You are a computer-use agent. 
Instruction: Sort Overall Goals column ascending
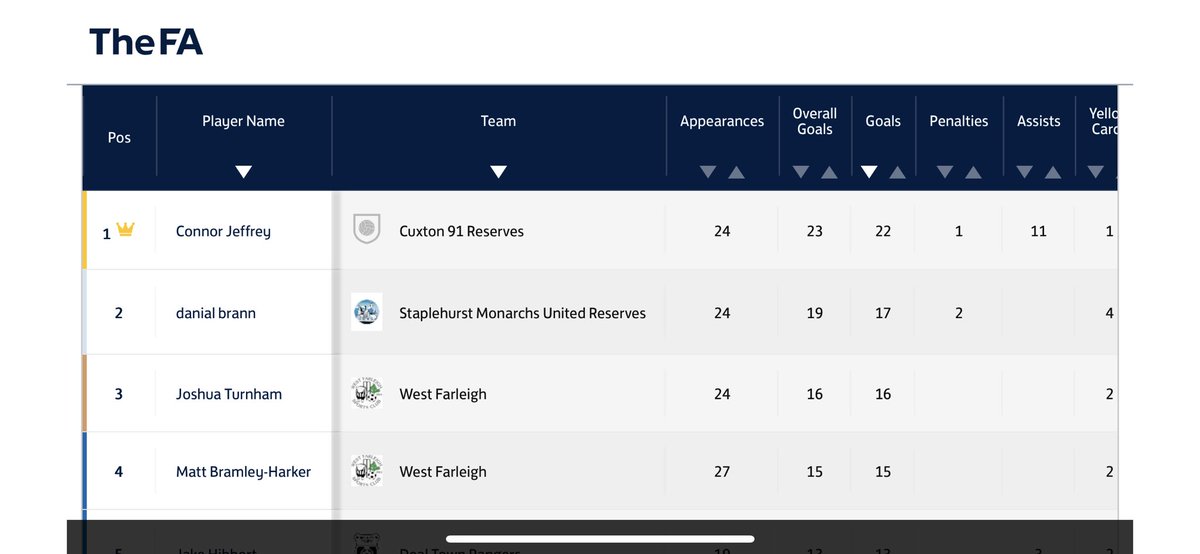click(829, 172)
